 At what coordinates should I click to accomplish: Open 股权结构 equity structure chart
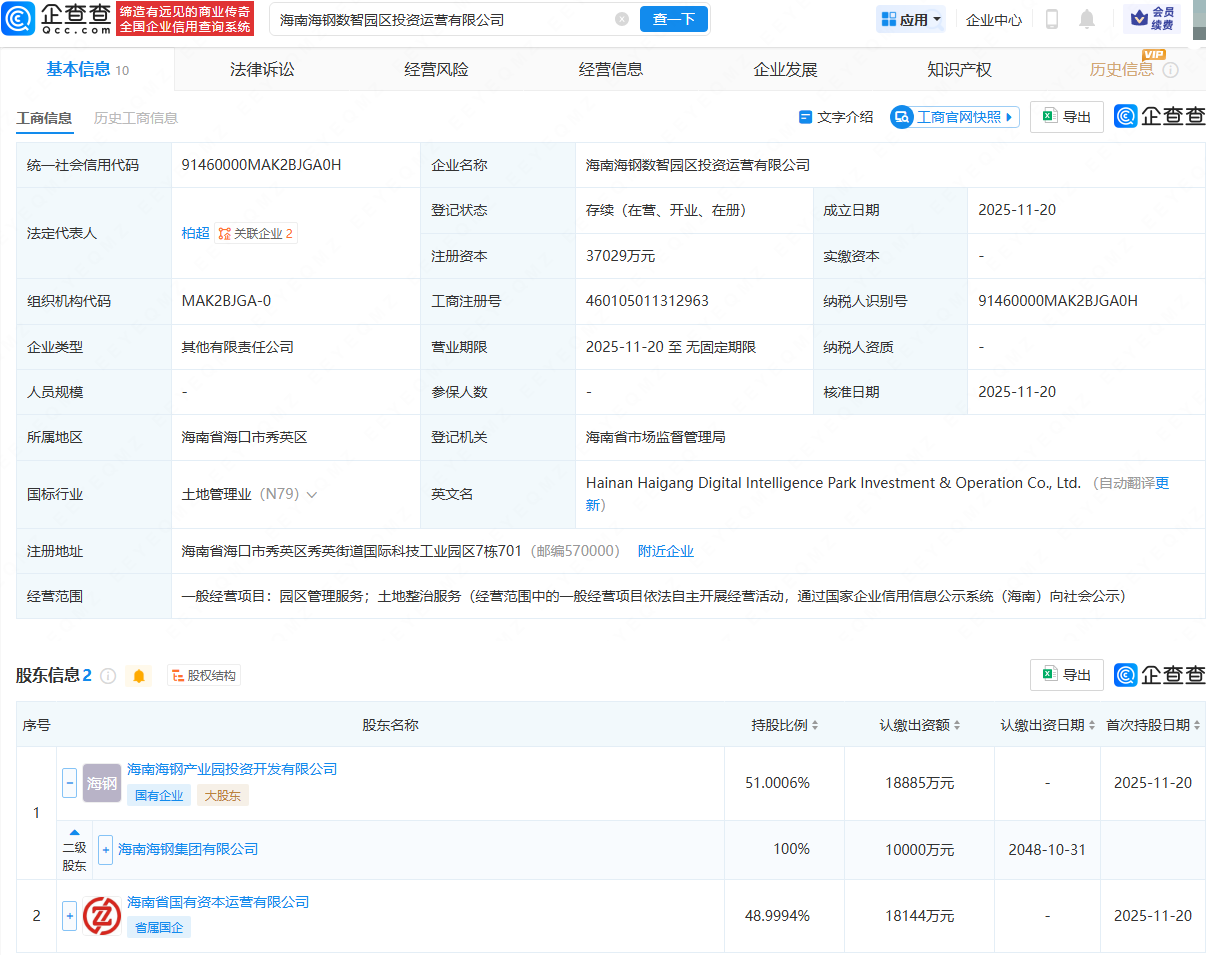point(204,676)
